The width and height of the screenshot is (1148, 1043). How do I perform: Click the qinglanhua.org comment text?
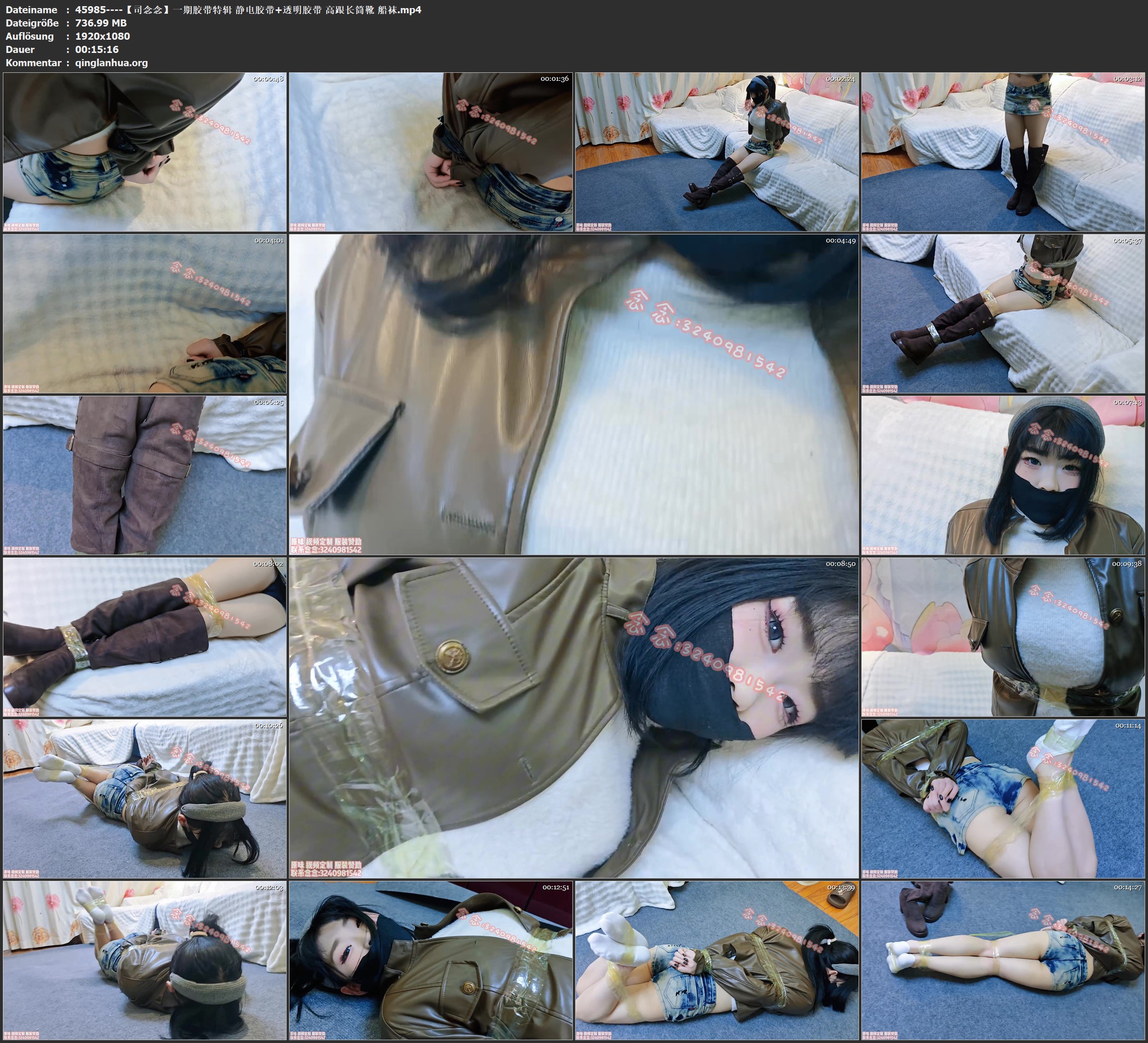[112, 62]
